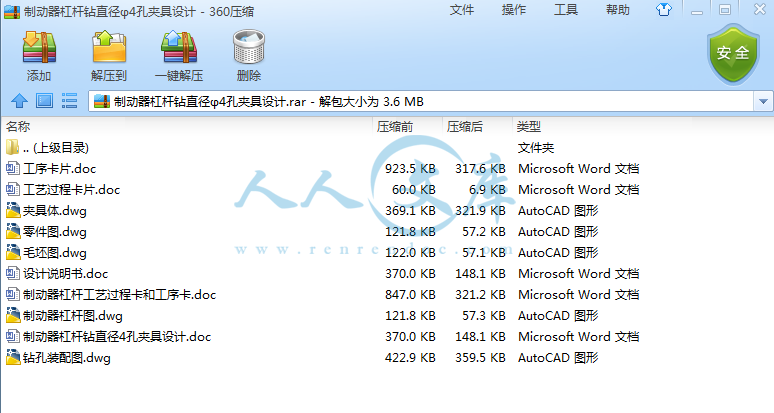Click the 422.9 KB size value
Image resolution: width=774 pixels, height=413 pixels.
point(410,357)
